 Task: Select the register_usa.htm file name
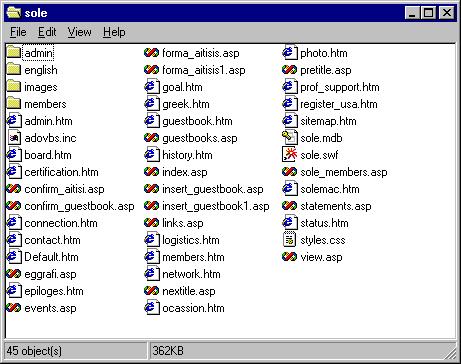point(339,104)
